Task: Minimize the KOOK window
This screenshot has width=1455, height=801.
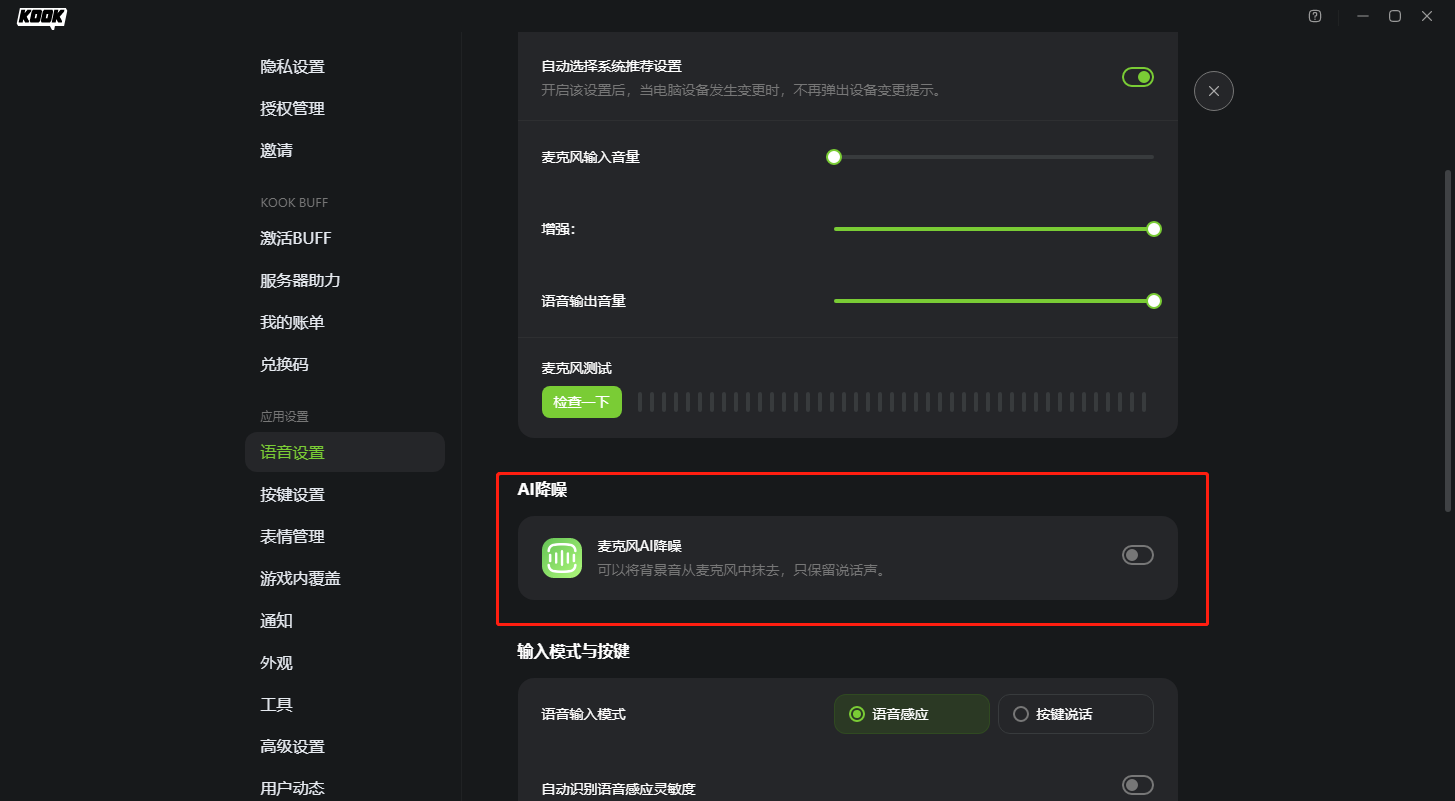Action: tap(1362, 16)
